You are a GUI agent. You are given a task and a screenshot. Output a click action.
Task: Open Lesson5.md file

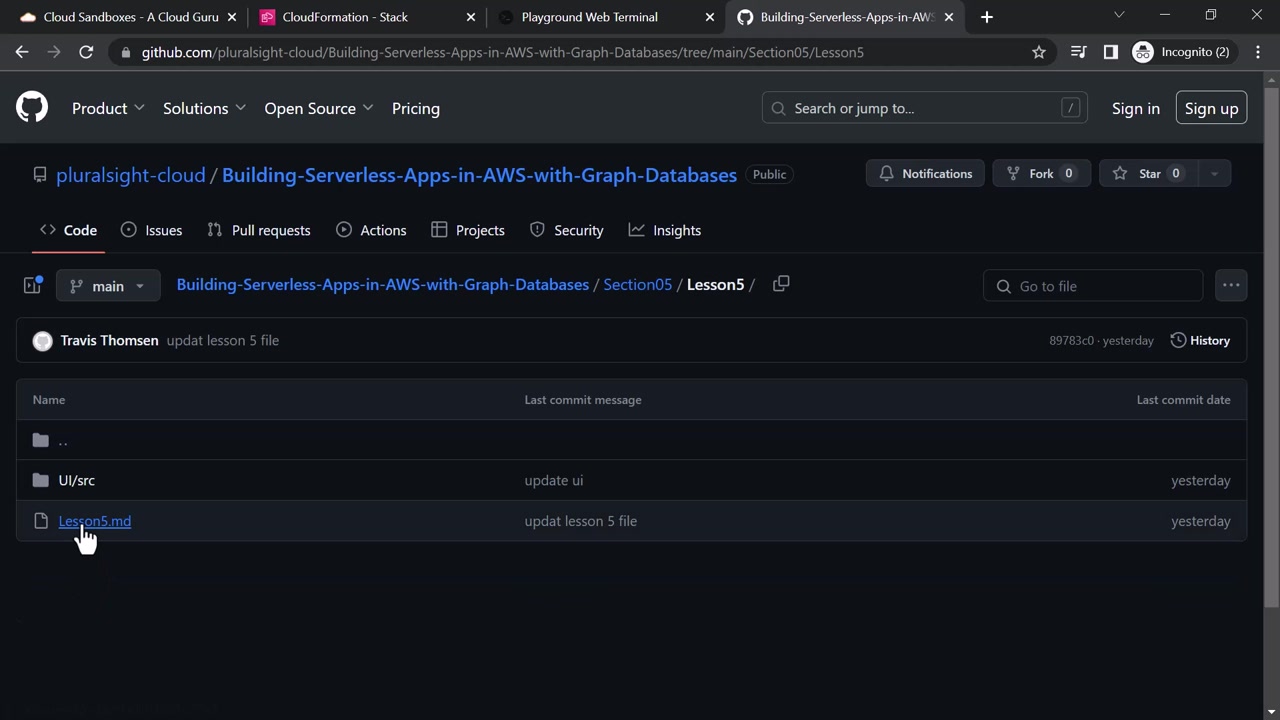pyautogui.click(x=95, y=521)
